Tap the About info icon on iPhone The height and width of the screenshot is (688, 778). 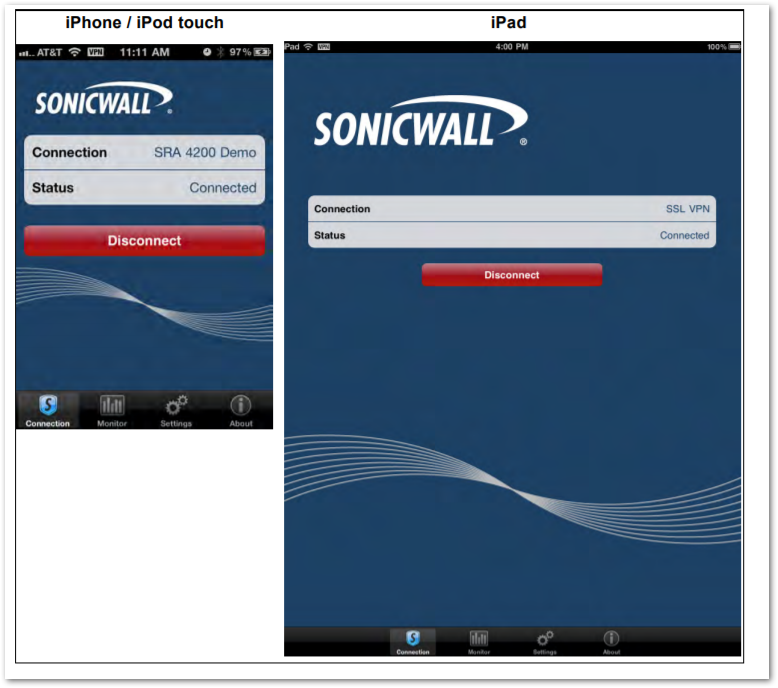[241, 406]
